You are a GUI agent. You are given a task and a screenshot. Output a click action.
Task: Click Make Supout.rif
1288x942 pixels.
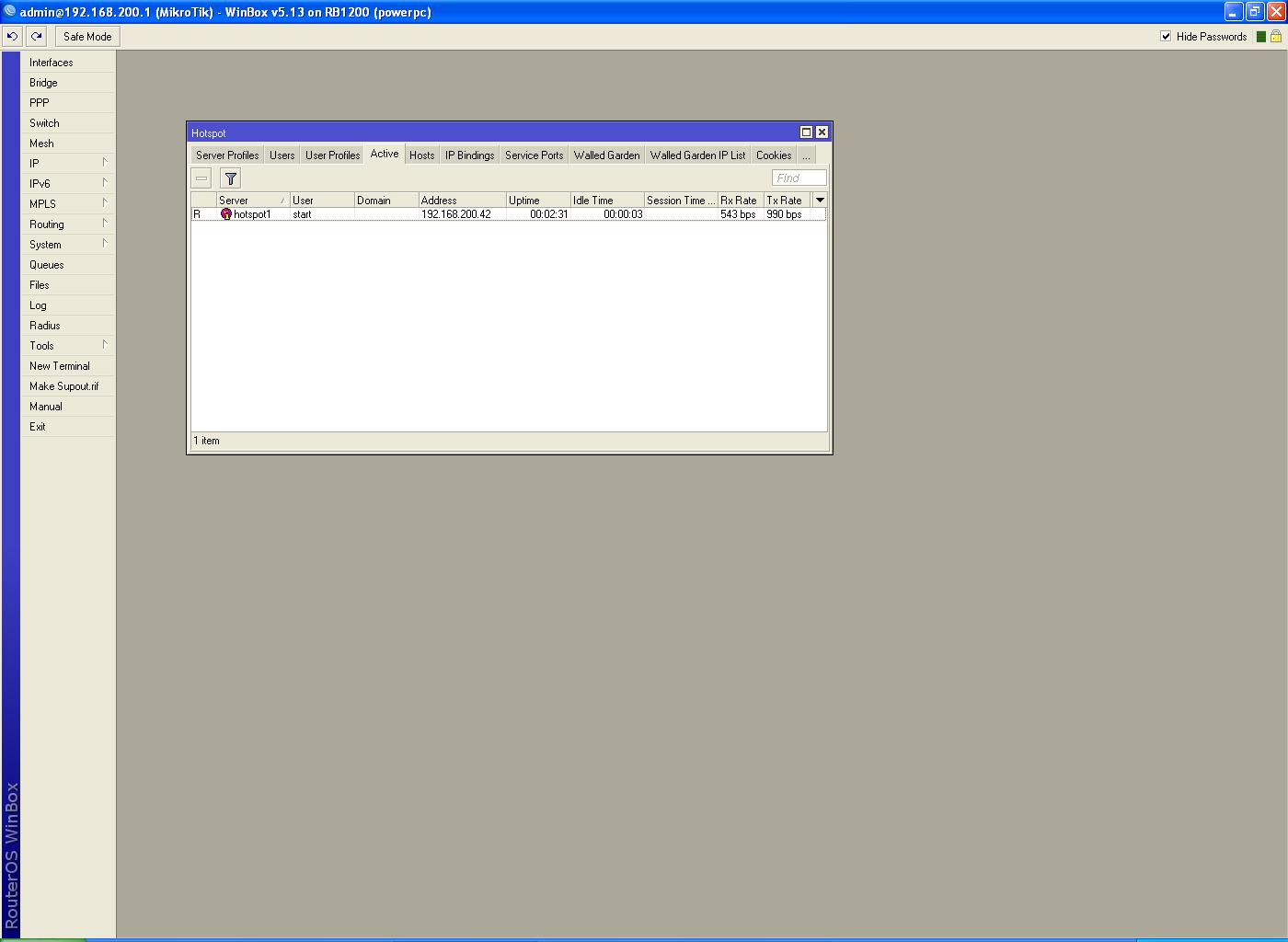point(68,386)
